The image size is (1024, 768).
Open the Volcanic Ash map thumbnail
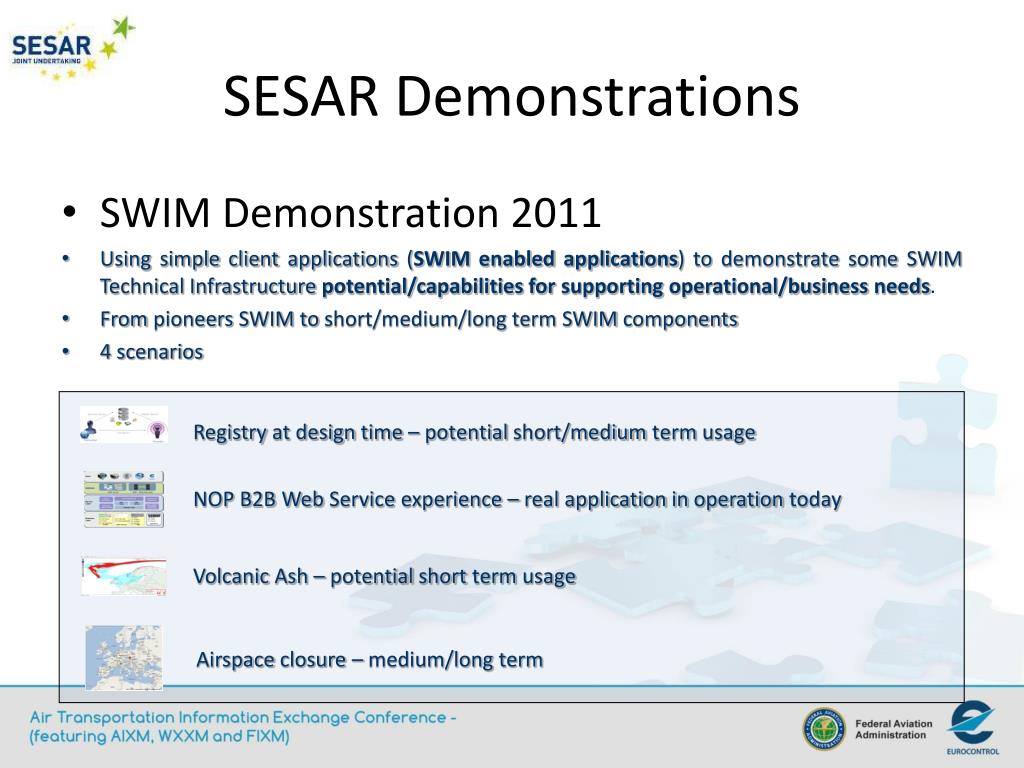pyautogui.click(x=124, y=576)
